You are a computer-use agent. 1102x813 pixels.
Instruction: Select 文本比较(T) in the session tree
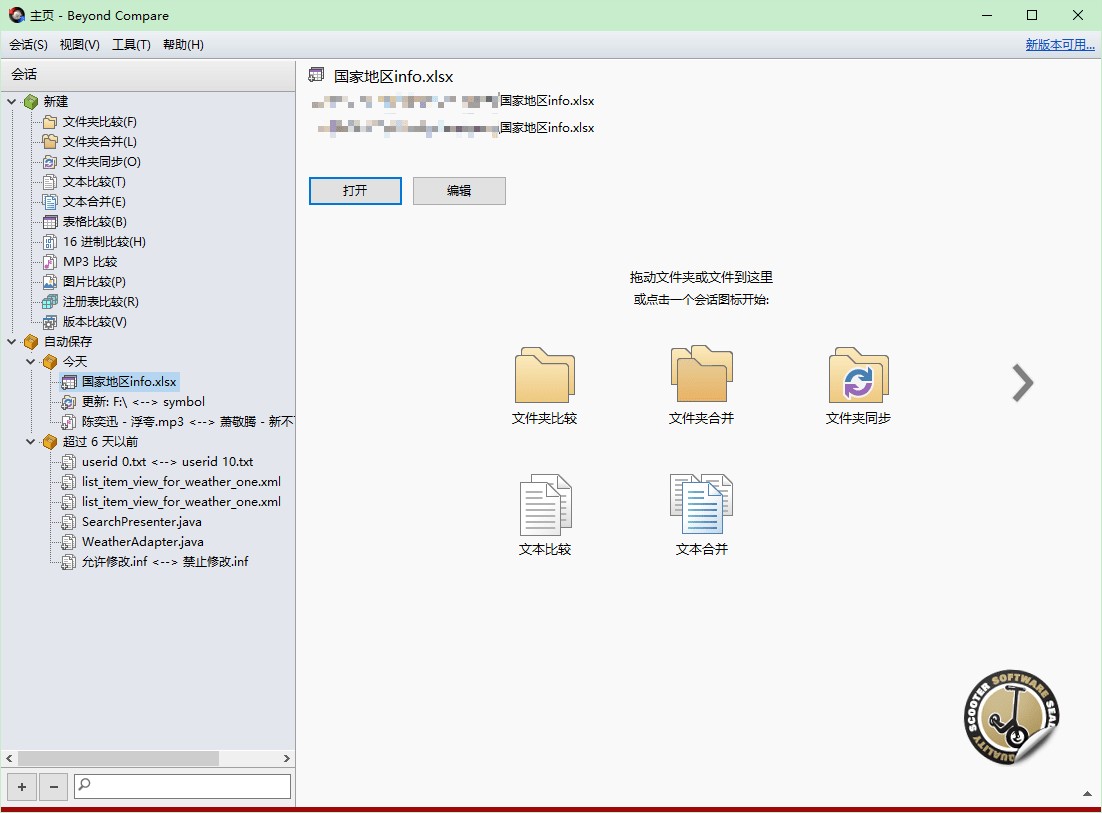click(x=93, y=182)
